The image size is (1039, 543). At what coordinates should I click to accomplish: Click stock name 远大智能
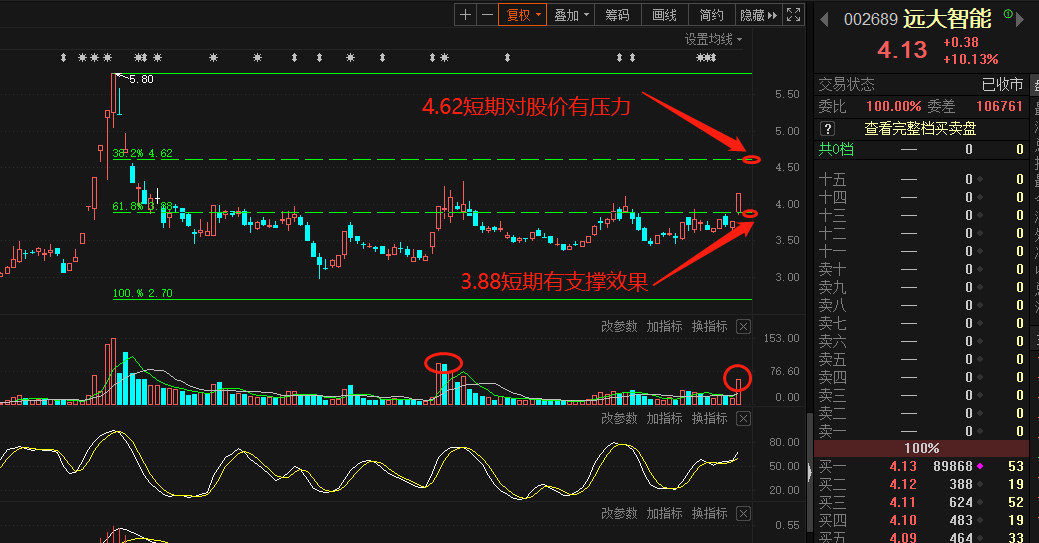tap(947, 19)
